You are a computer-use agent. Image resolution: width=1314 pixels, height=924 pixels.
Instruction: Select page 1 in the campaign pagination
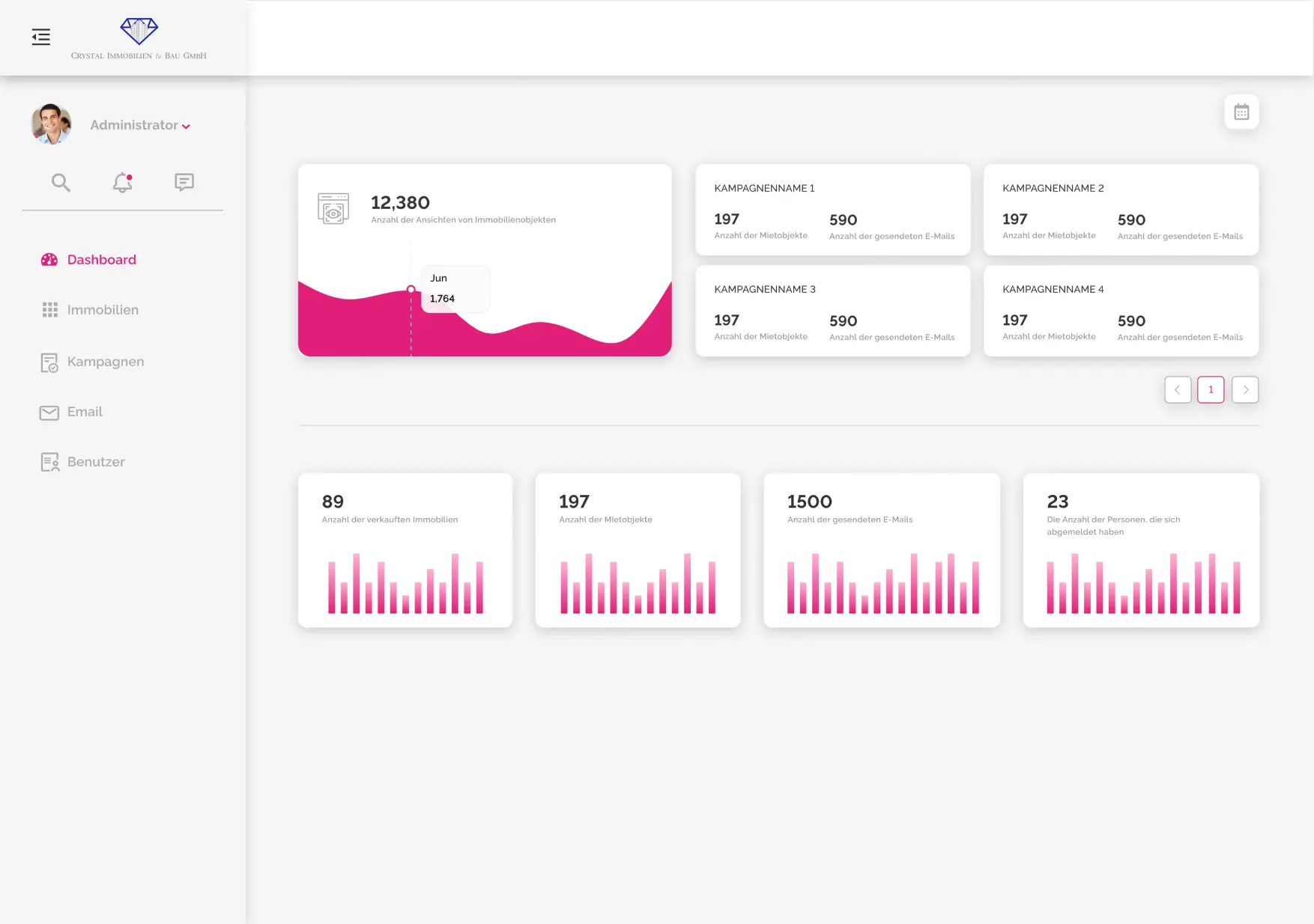1211,389
